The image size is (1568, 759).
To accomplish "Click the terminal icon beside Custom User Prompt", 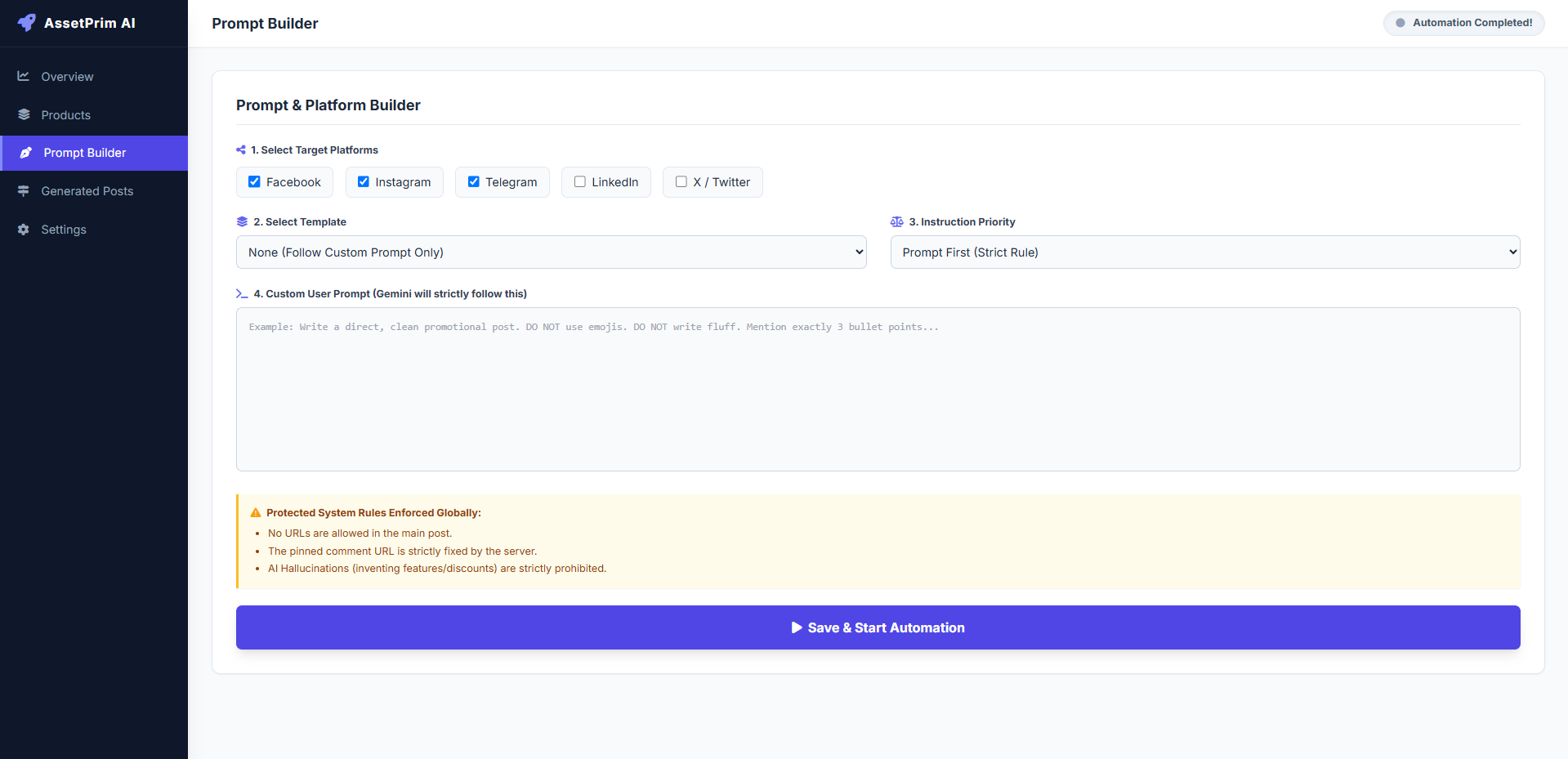I will pyautogui.click(x=242, y=293).
